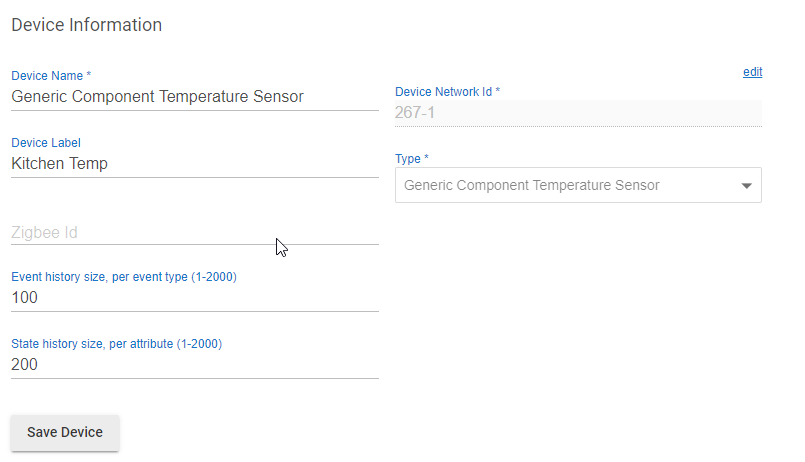Click the Device Name input field
Image resolution: width=805 pixels, height=462 pixels.
coord(194,97)
